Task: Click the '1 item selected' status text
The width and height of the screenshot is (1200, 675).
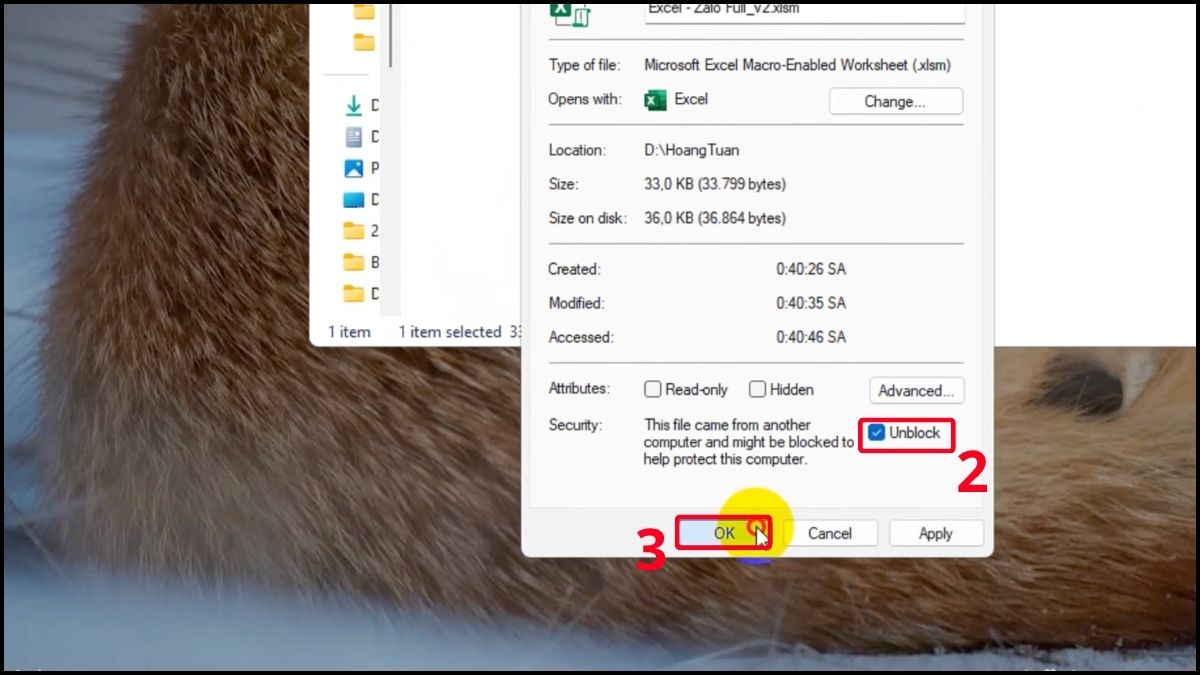Action: click(x=450, y=332)
